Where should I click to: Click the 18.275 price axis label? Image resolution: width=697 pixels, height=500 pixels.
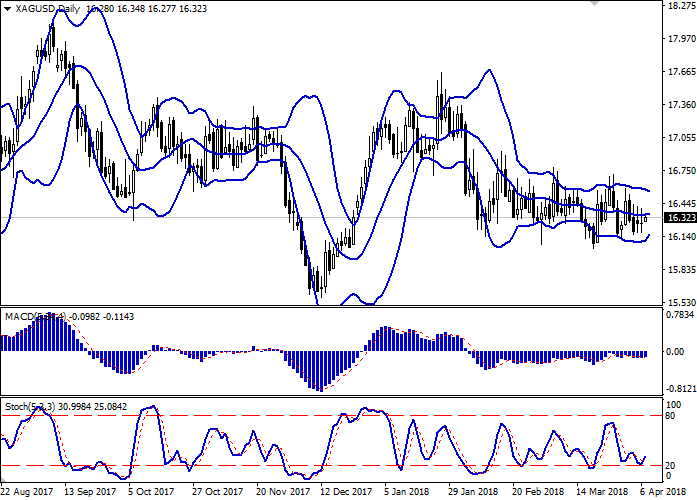click(x=680, y=7)
